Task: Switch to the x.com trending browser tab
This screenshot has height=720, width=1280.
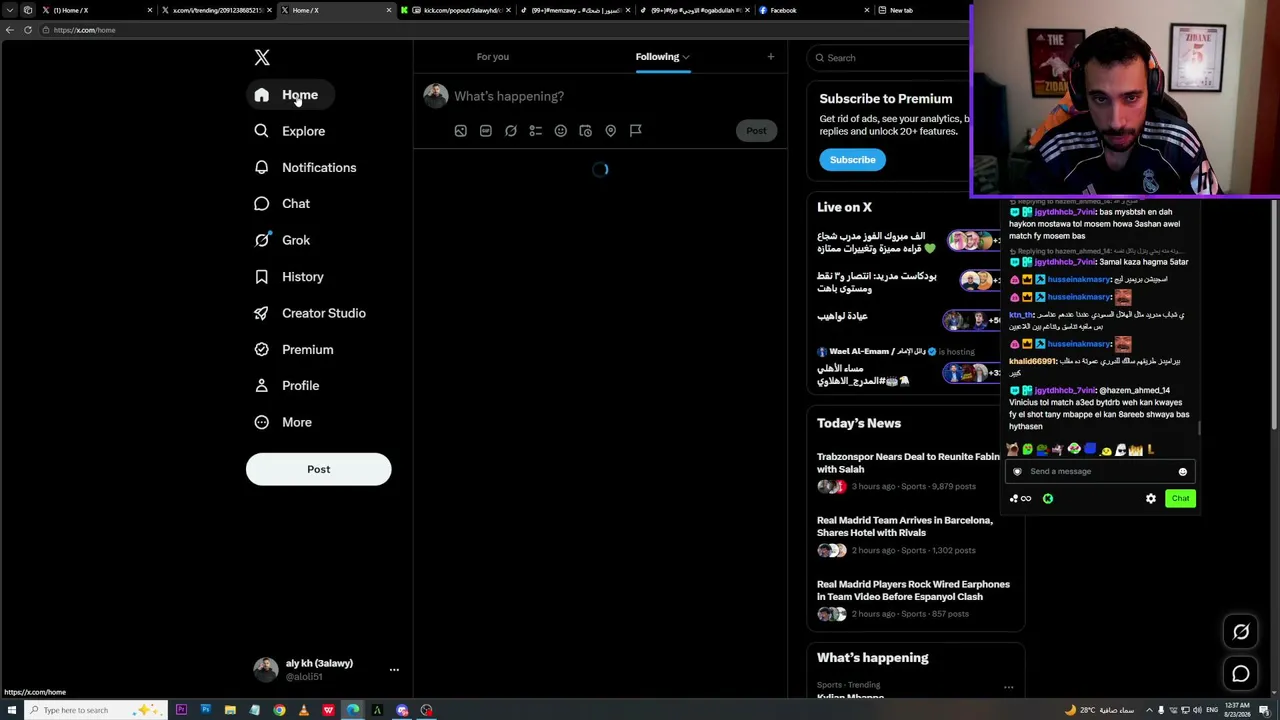Action: click(215, 10)
